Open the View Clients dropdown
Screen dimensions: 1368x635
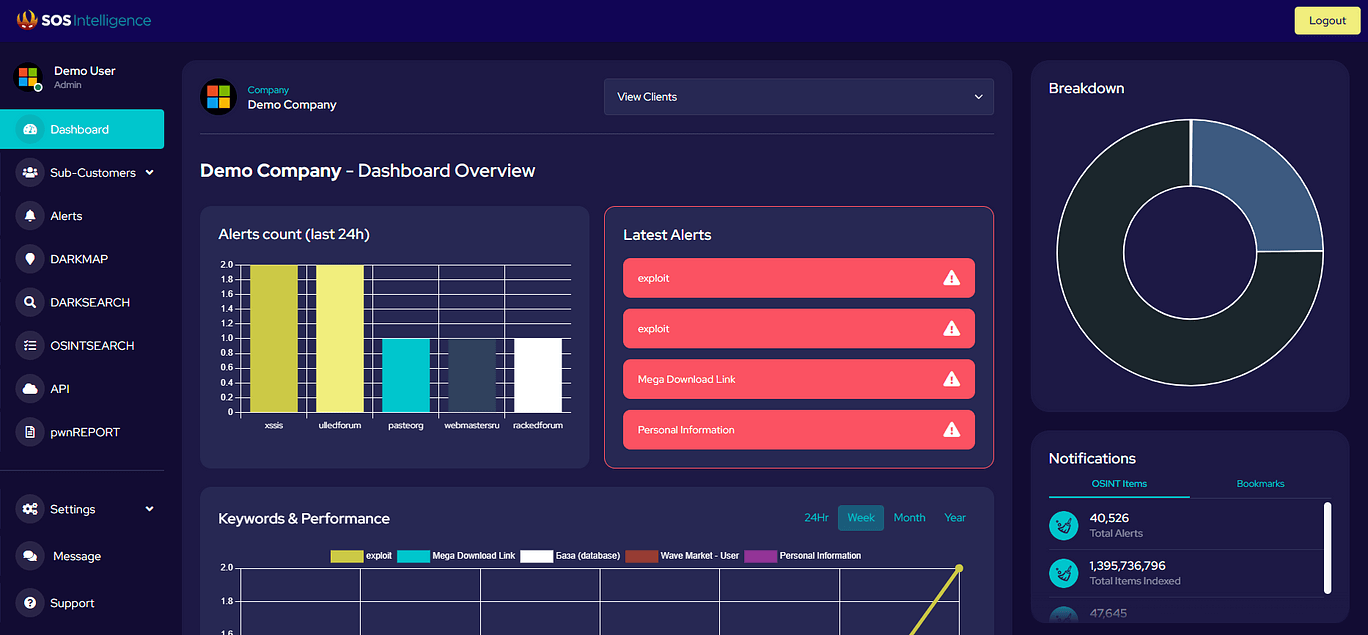pos(797,96)
